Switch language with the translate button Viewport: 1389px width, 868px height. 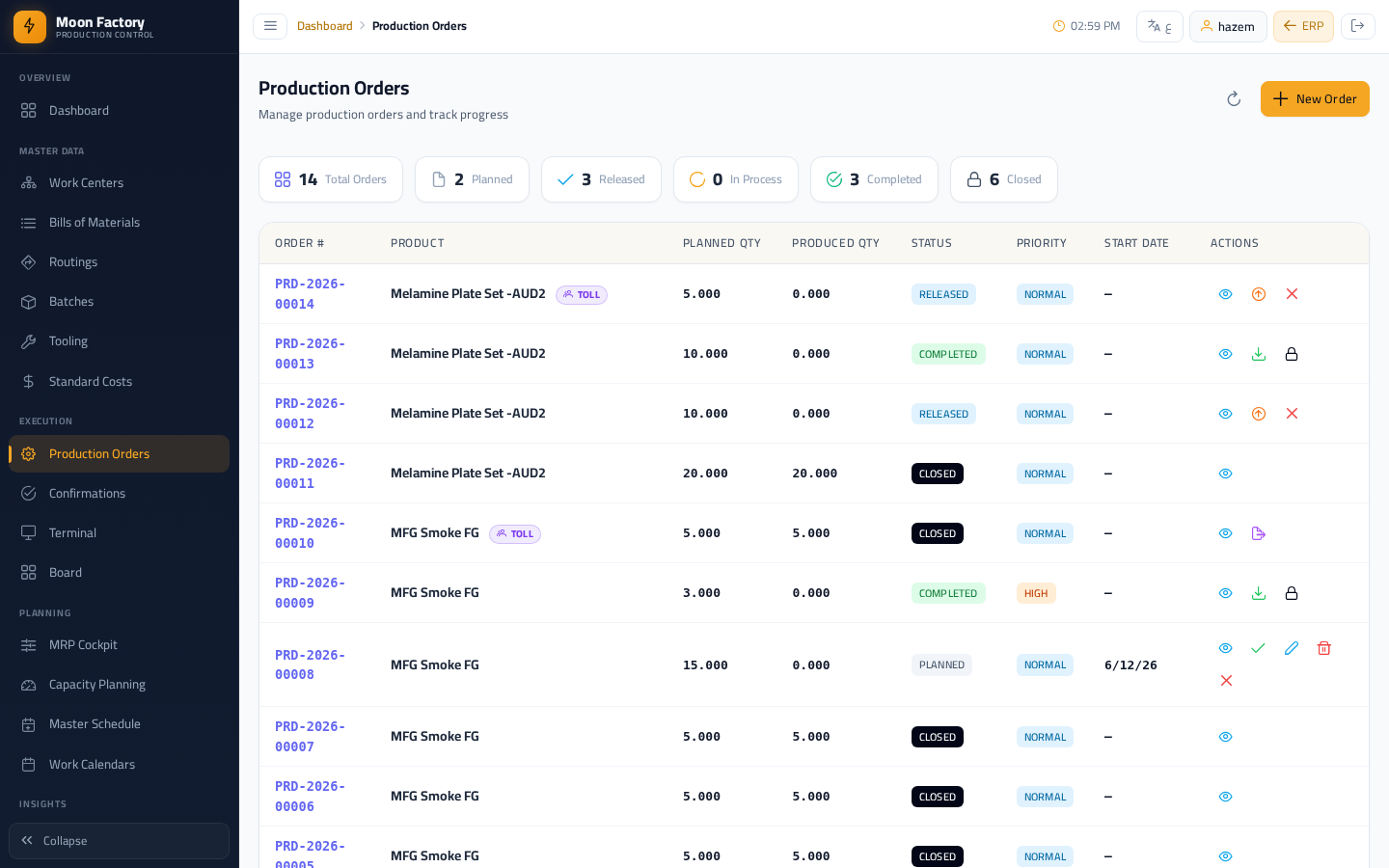(1159, 26)
